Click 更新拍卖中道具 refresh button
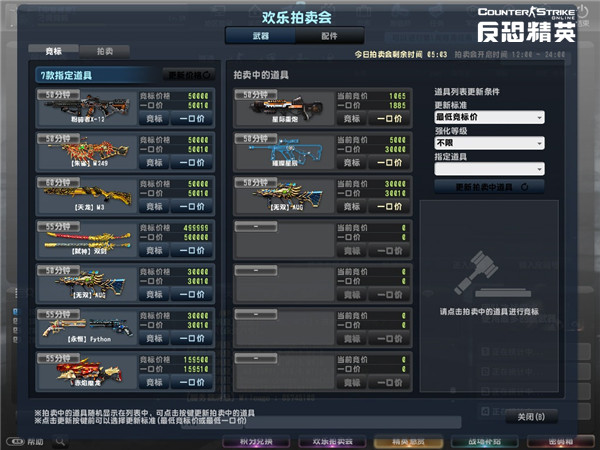The height and width of the screenshot is (450, 600). (x=489, y=187)
